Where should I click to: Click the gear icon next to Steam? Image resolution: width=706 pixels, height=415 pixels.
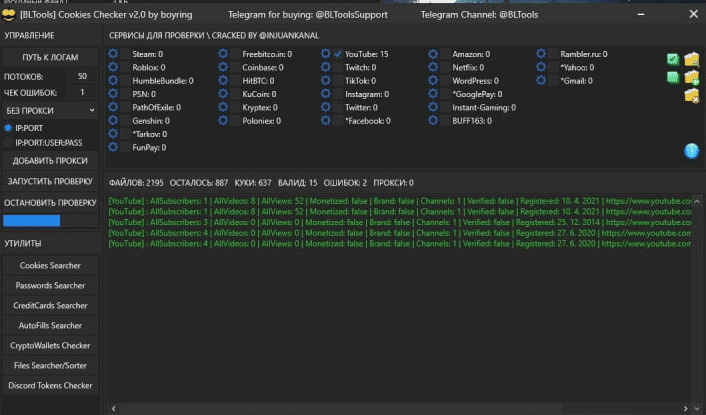point(113,54)
